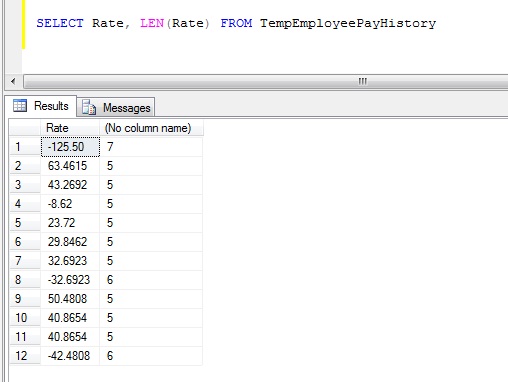This screenshot has height=382, width=508.
Task: Switch to the Results tab
Action: [x=41, y=106]
